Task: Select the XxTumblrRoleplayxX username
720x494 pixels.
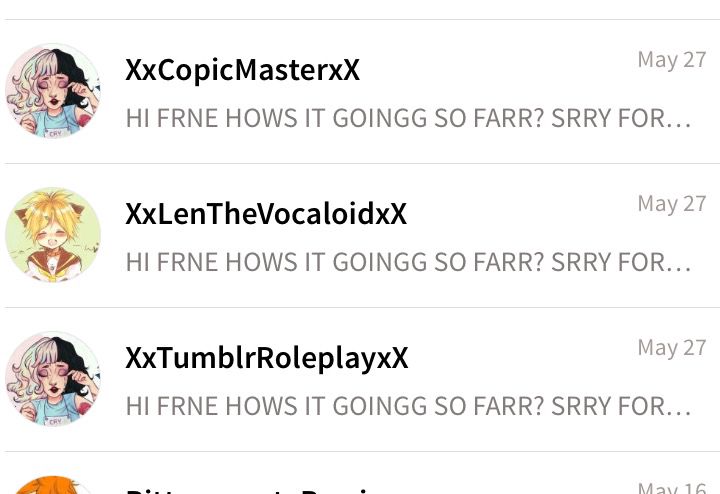Action: pyautogui.click(x=266, y=358)
